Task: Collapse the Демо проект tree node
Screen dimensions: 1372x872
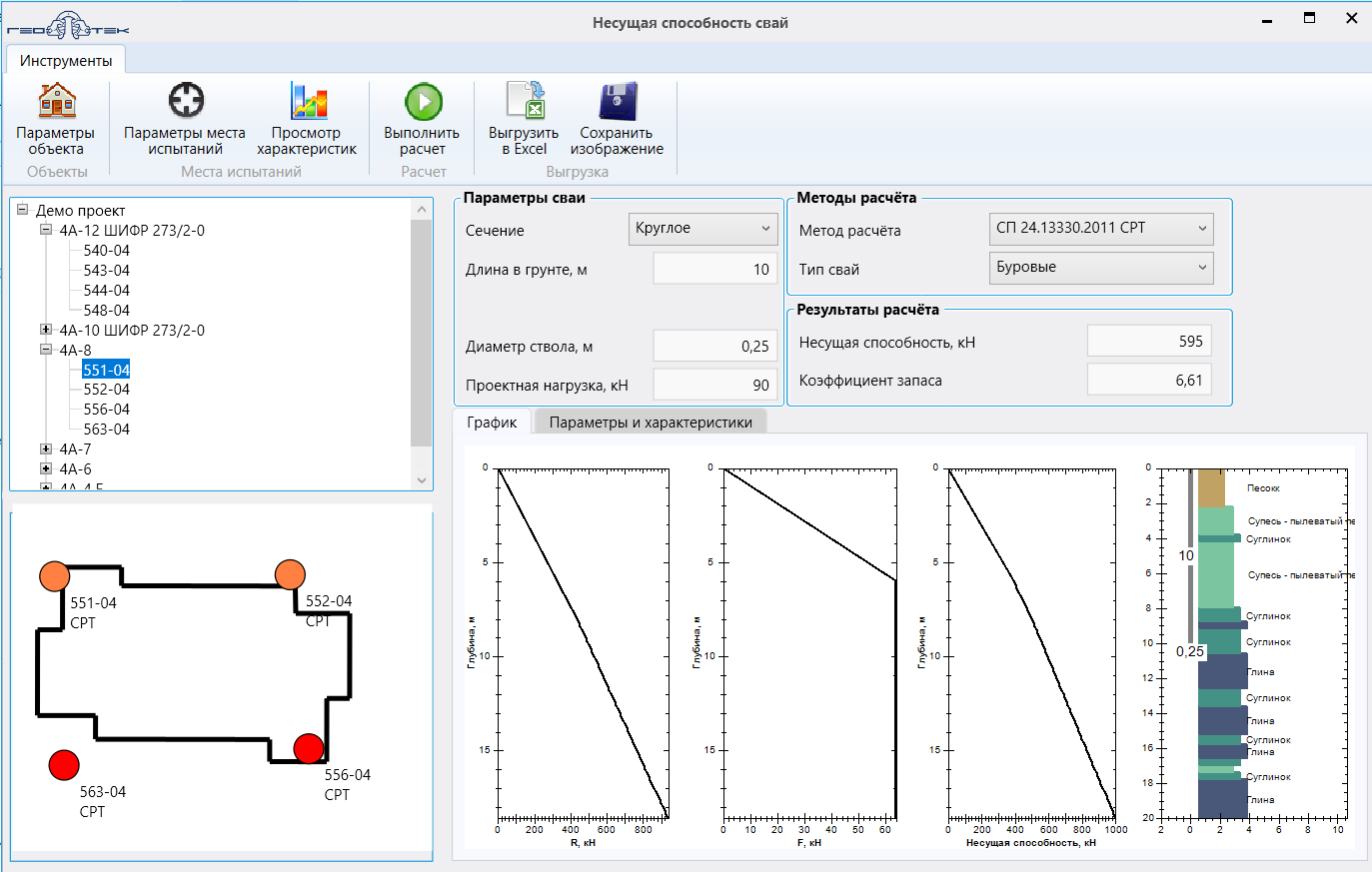Action: [23, 210]
